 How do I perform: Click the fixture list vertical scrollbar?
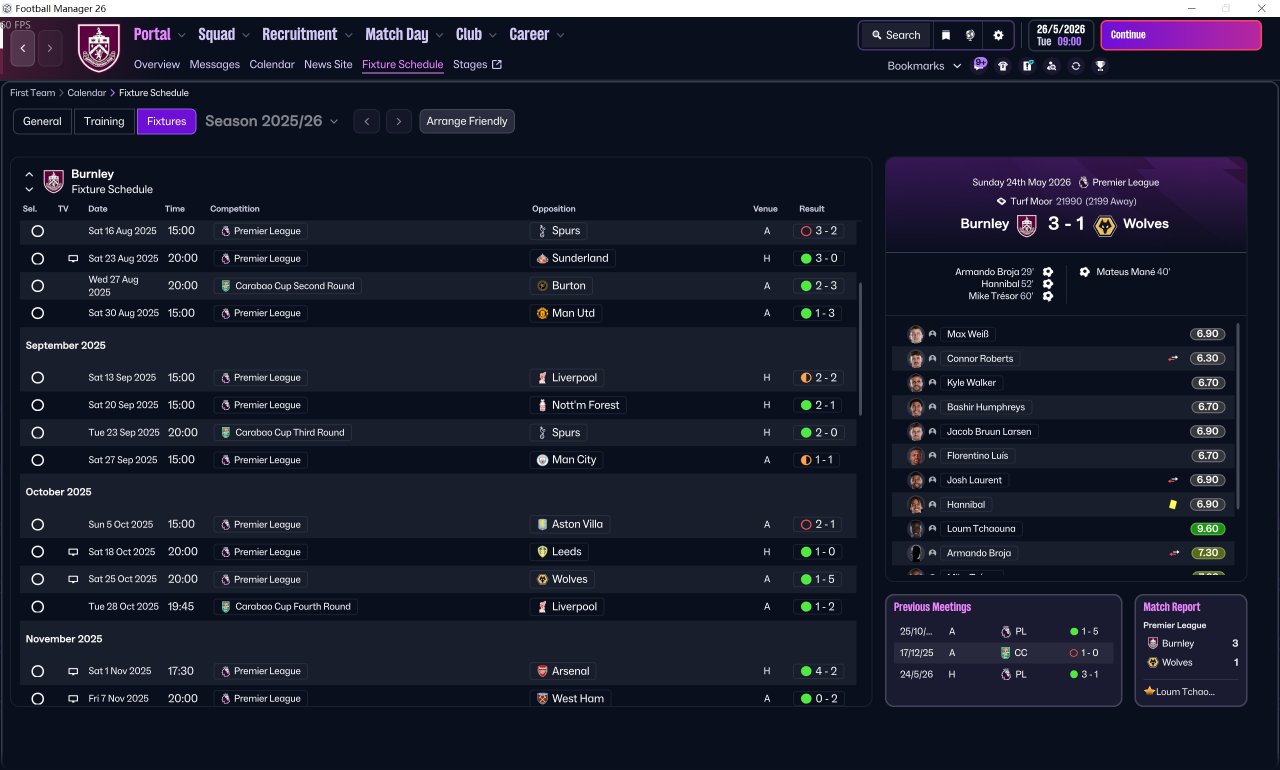pos(861,348)
